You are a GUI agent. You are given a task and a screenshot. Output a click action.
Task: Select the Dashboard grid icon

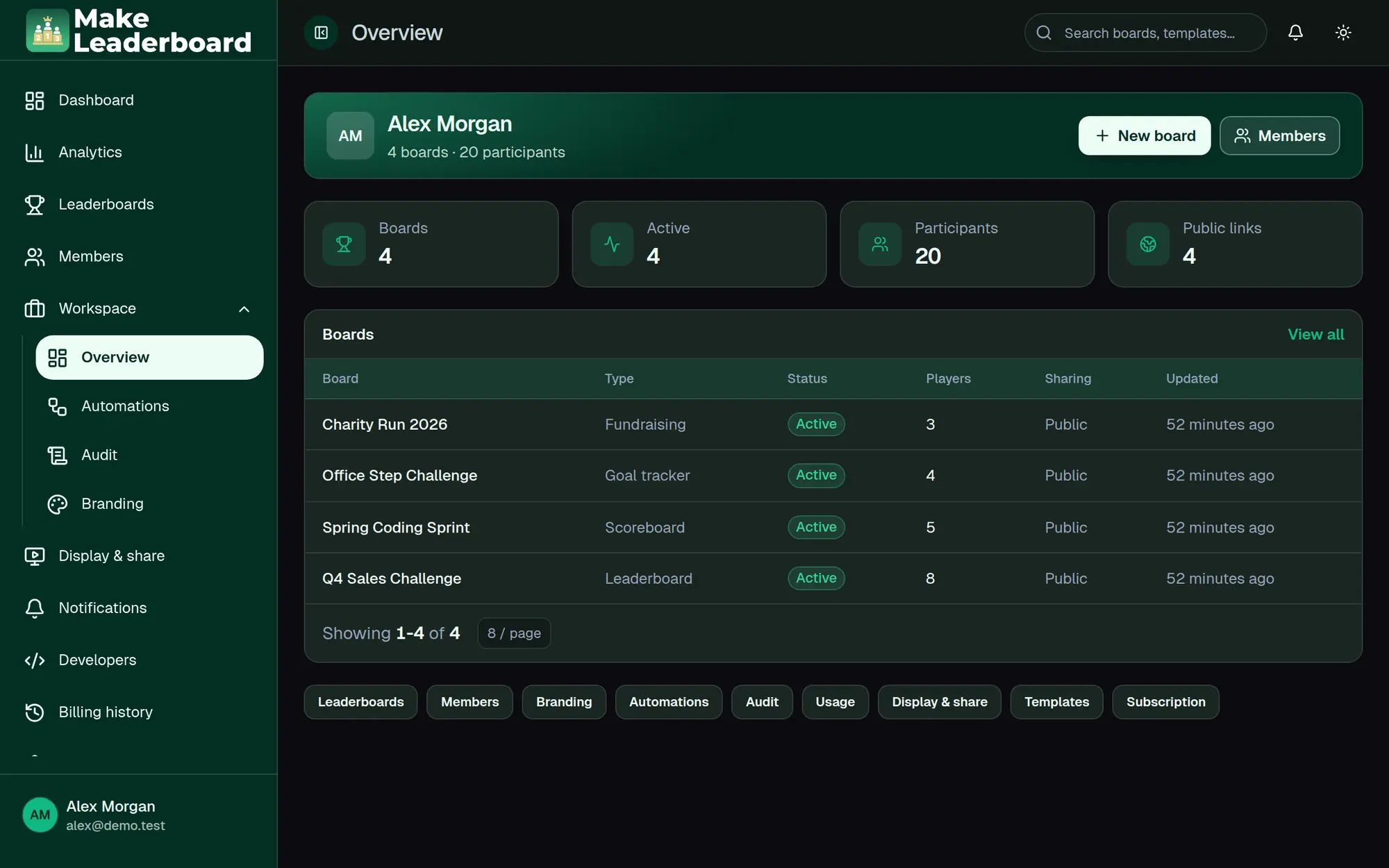pyautogui.click(x=35, y=100)
